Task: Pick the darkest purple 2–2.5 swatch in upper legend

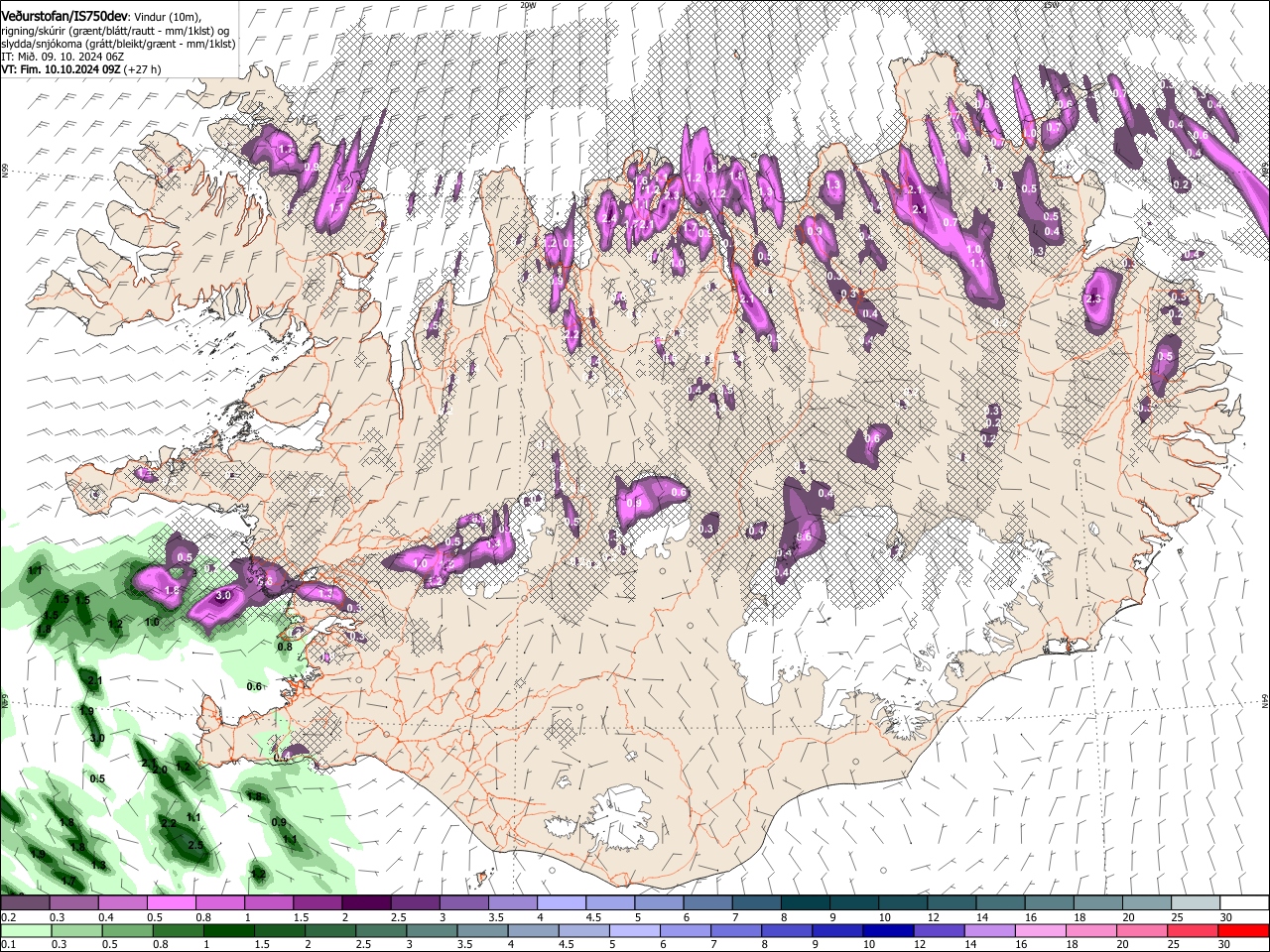Action: click(x=366, y=903)
